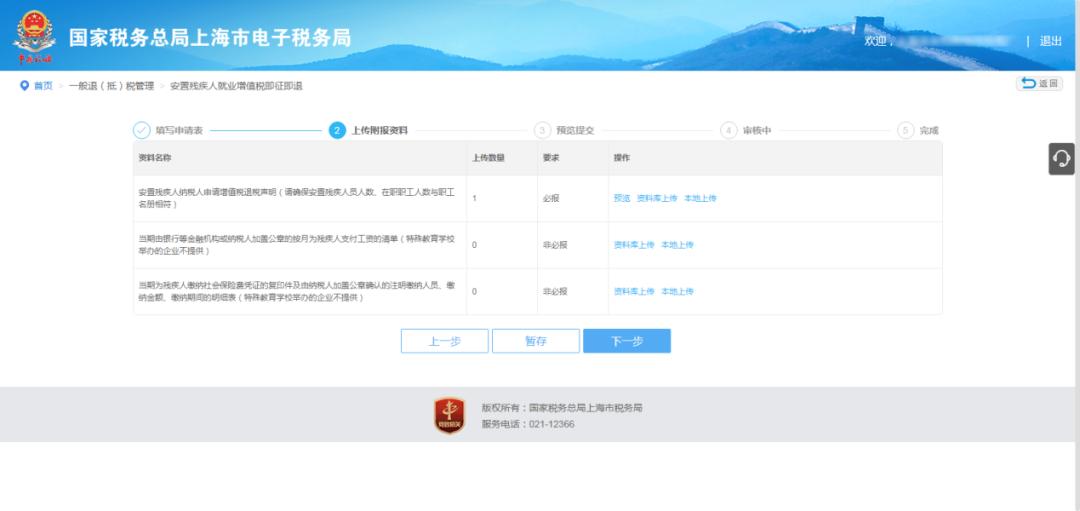Click the red shield badge in footer

tap(449, 415)
